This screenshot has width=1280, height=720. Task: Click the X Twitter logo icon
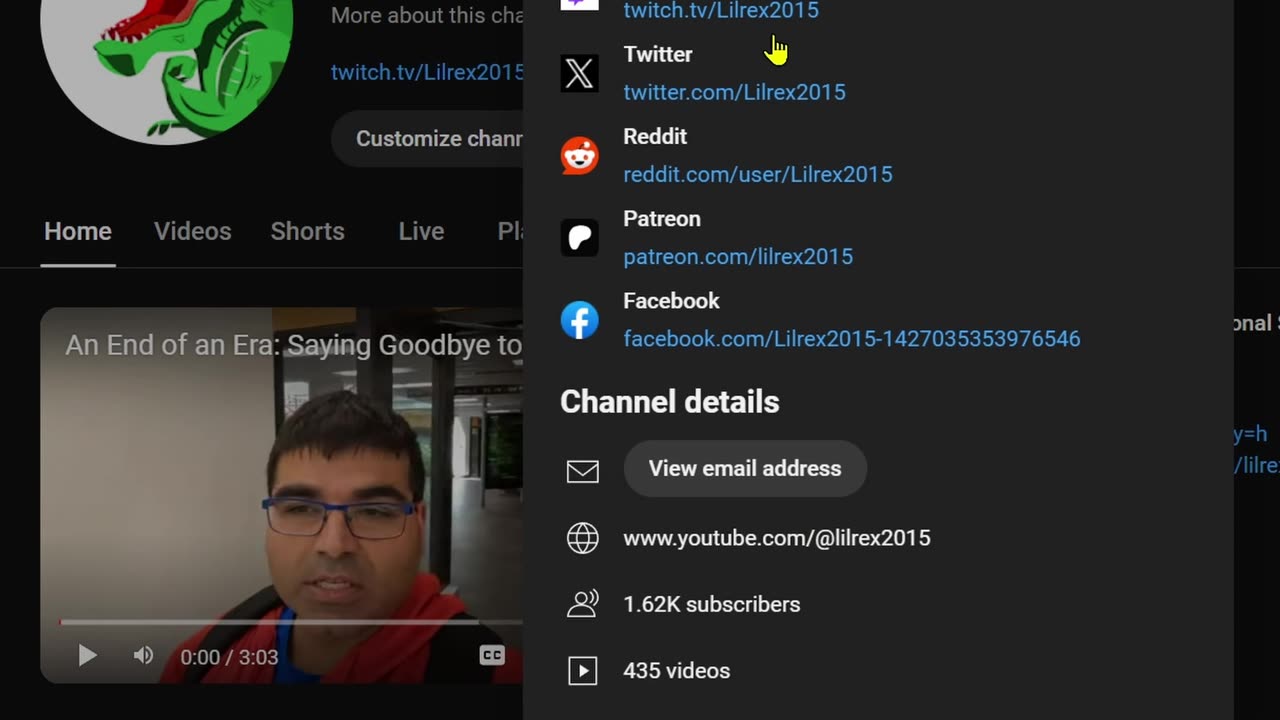point(579,73)
